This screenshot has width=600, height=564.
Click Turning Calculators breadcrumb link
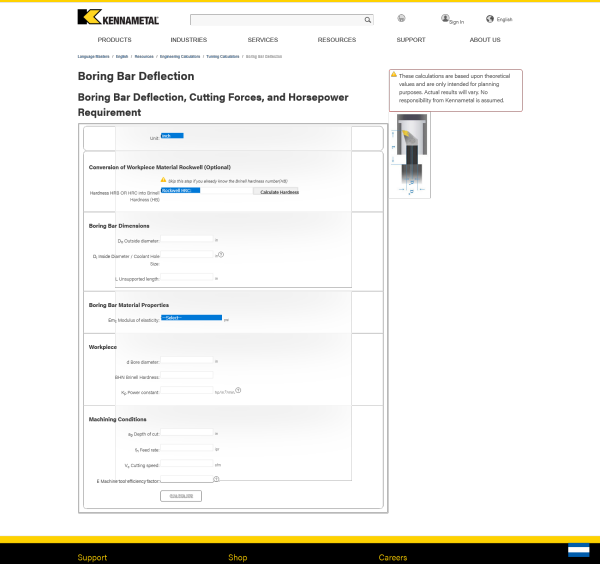223,57
